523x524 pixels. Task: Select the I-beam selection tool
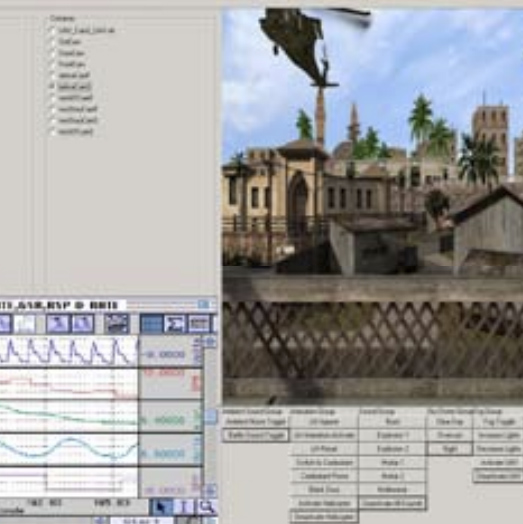(183, 507)
